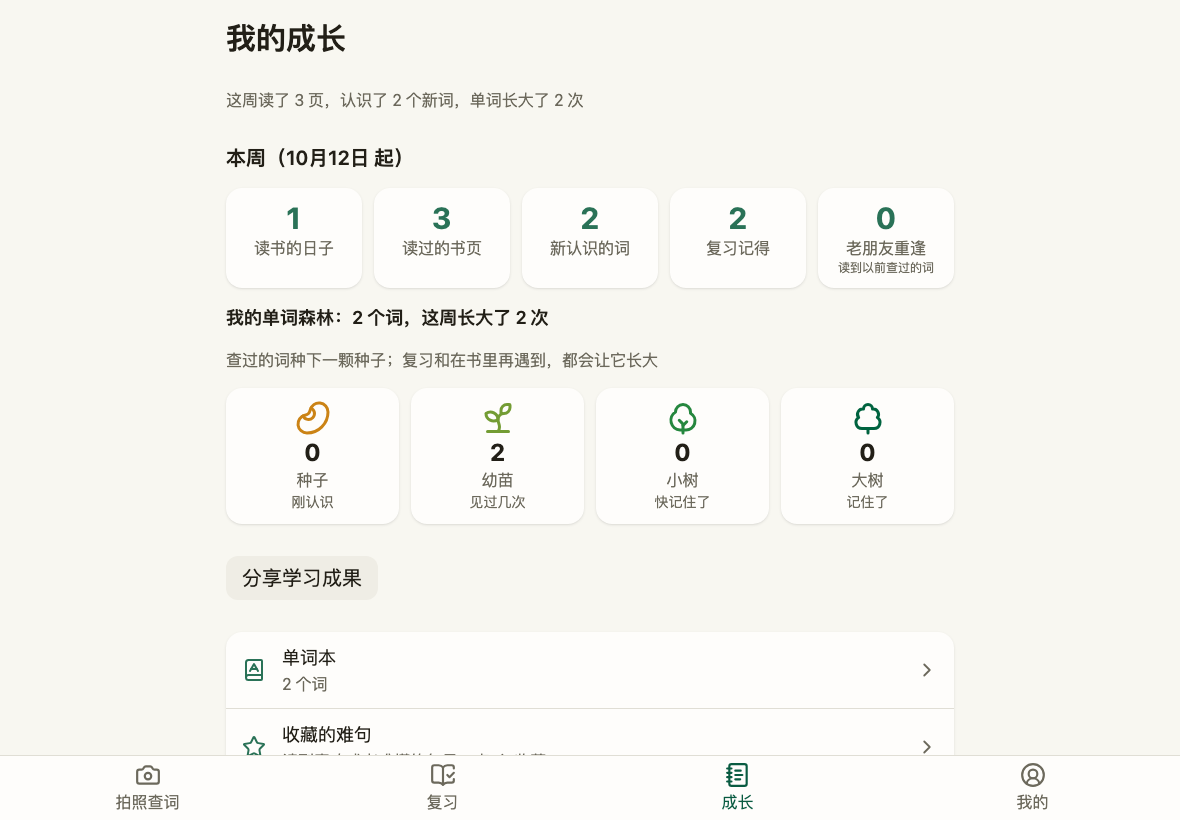
Task: Click the 读到以前查过的词 caption
Action: [886, 268]
